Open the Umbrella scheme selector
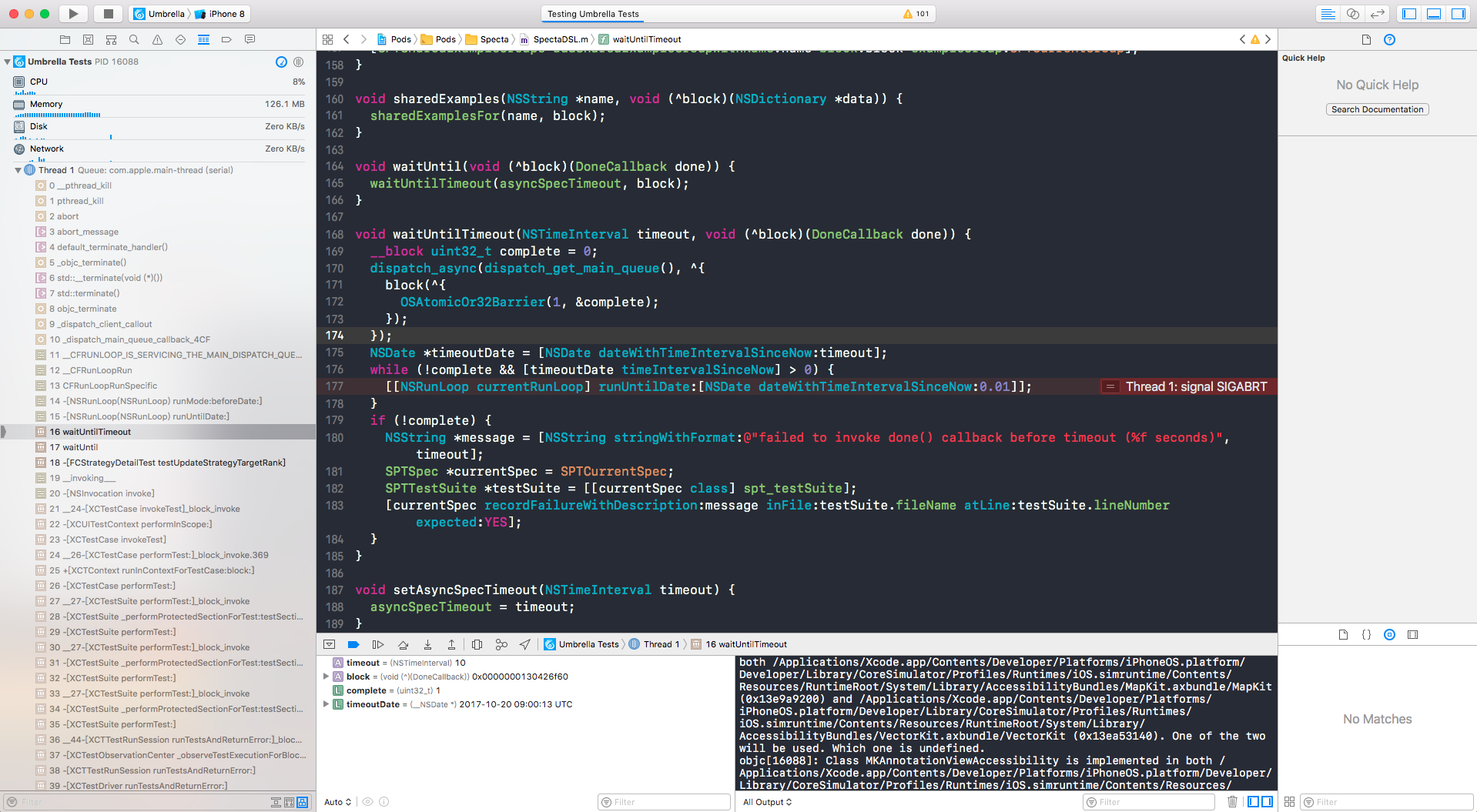 click(x=160, y=14)
